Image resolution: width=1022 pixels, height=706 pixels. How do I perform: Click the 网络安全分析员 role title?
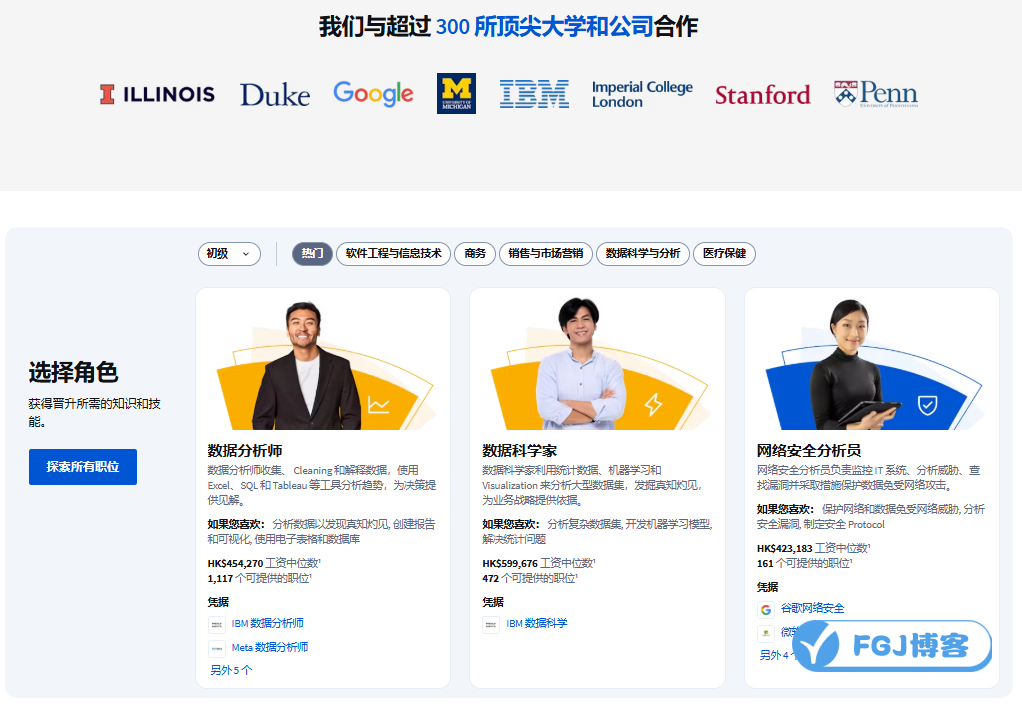(x=809, y=450)
